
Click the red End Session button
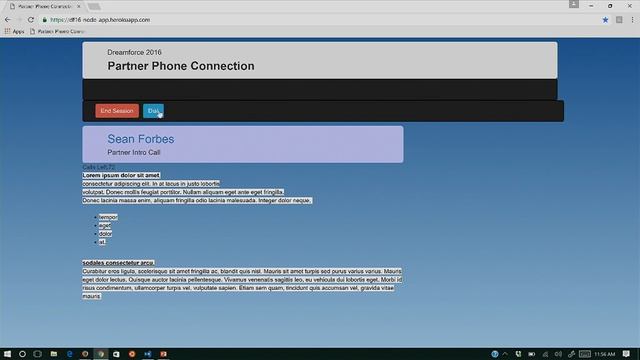(117, 111)
